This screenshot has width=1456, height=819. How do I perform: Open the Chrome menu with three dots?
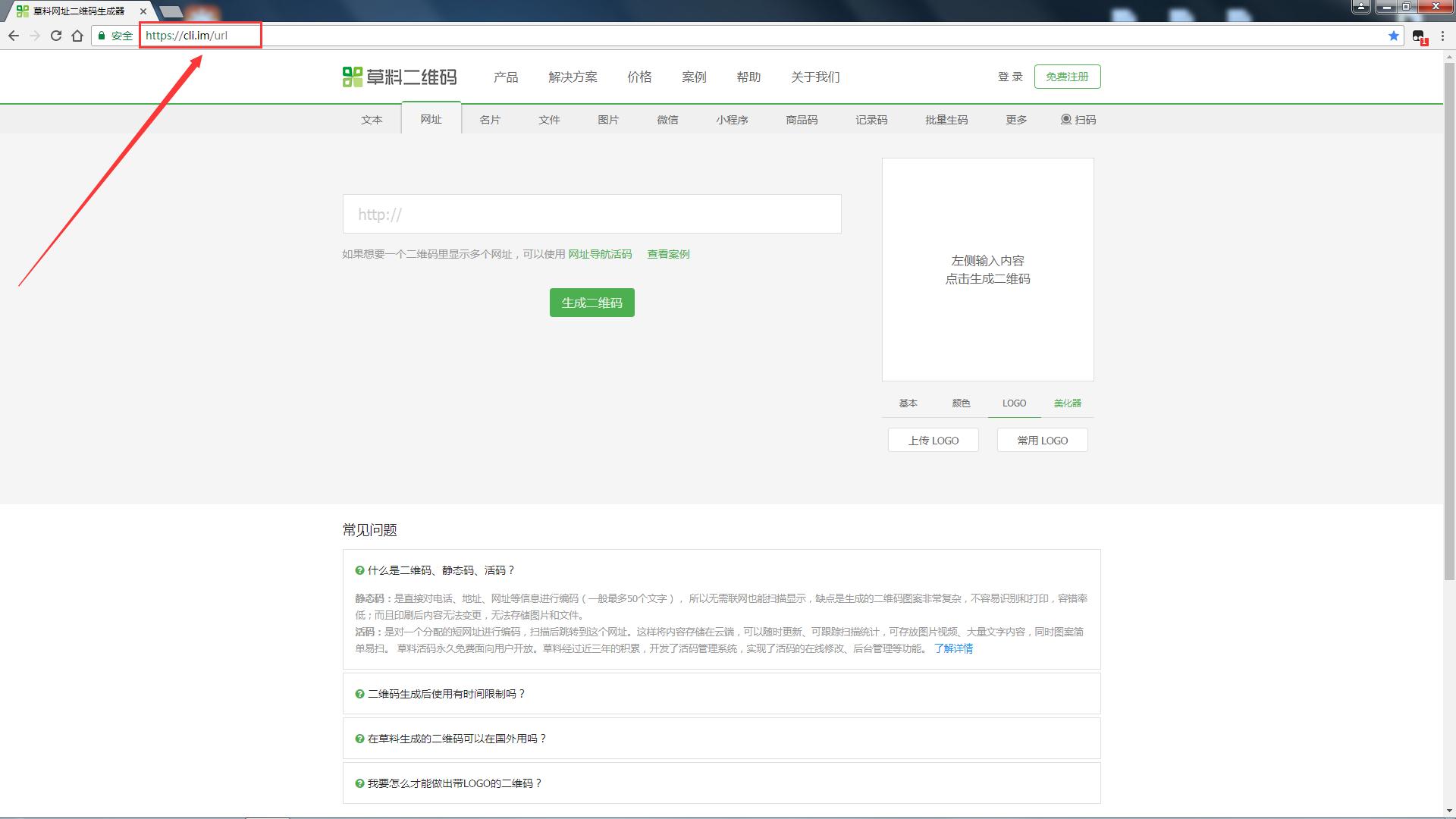[x=1443, y=35]
